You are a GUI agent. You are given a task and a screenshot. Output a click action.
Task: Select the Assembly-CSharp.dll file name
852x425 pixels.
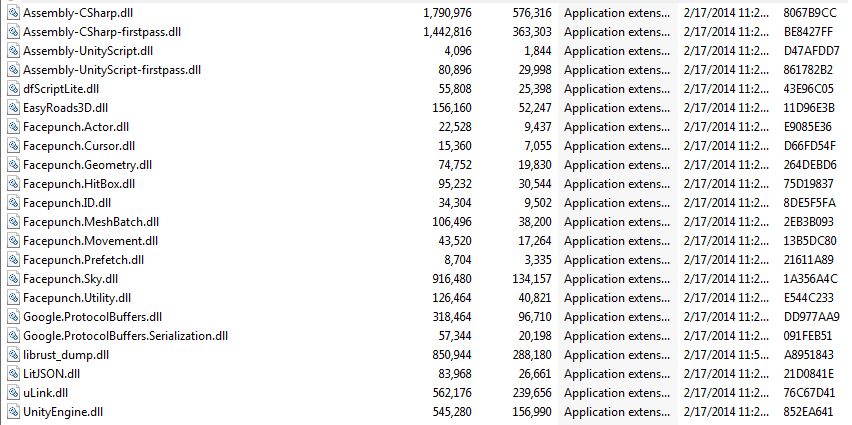78,13
